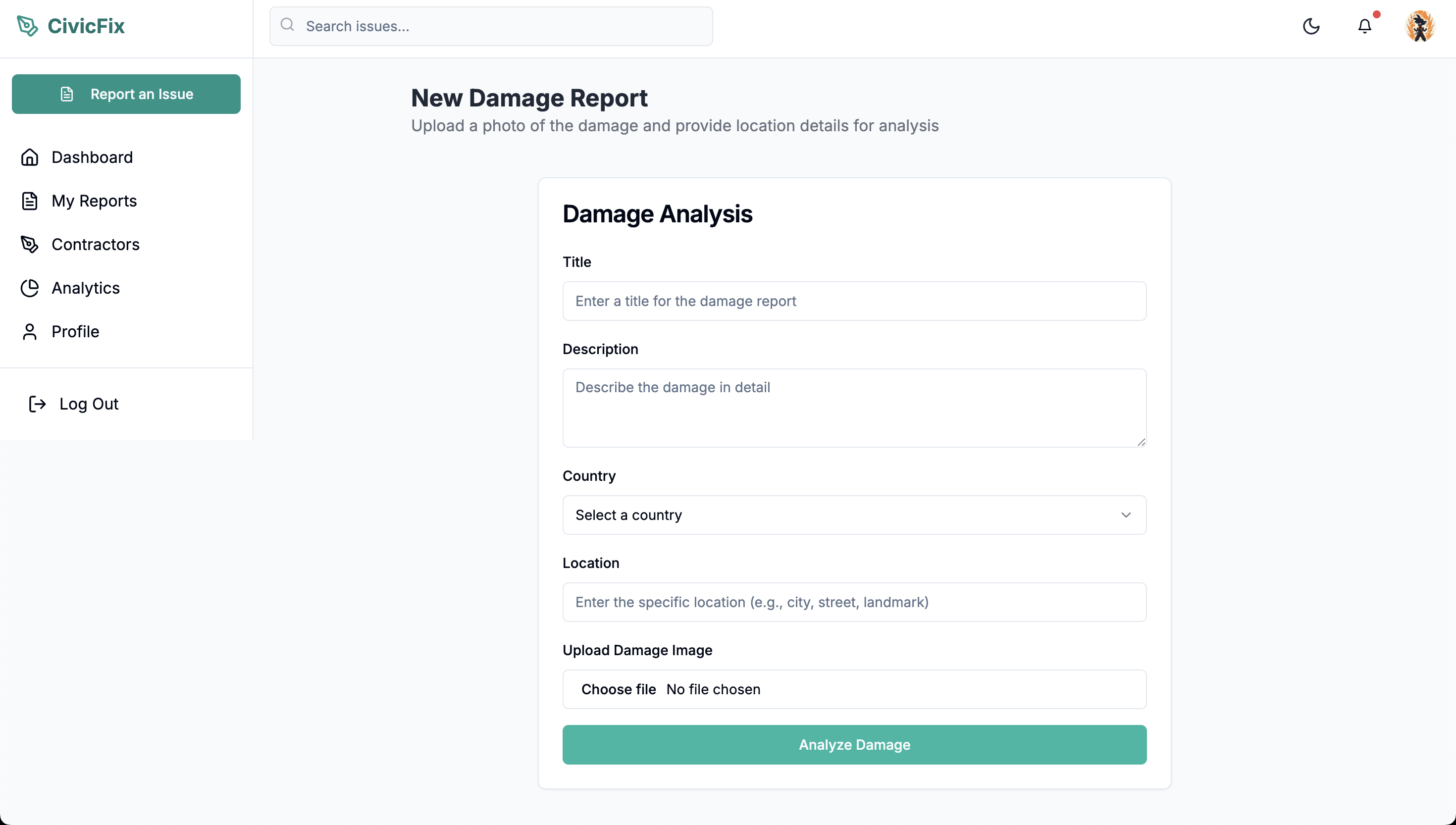Open notifications bell icon
Image resolution: width=1456 pixels, height=825 pixels.
(x=1365, y=26)
